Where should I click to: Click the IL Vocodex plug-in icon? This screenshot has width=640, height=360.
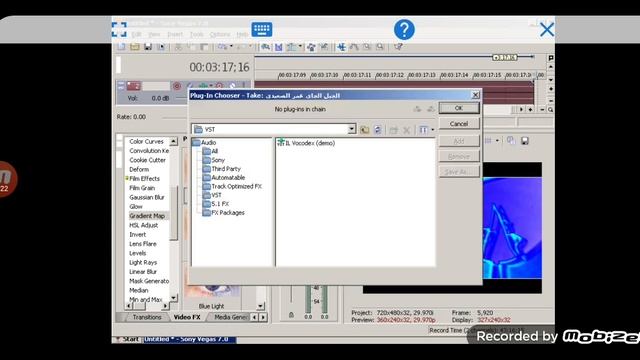point(281,142)
